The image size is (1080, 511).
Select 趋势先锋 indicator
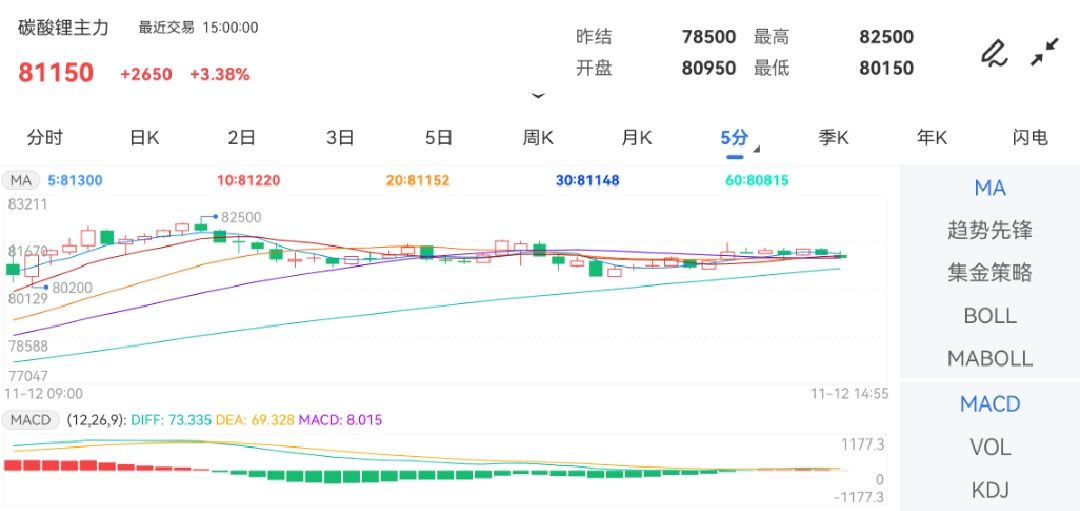pyautogui.click(x=990, y=230)
